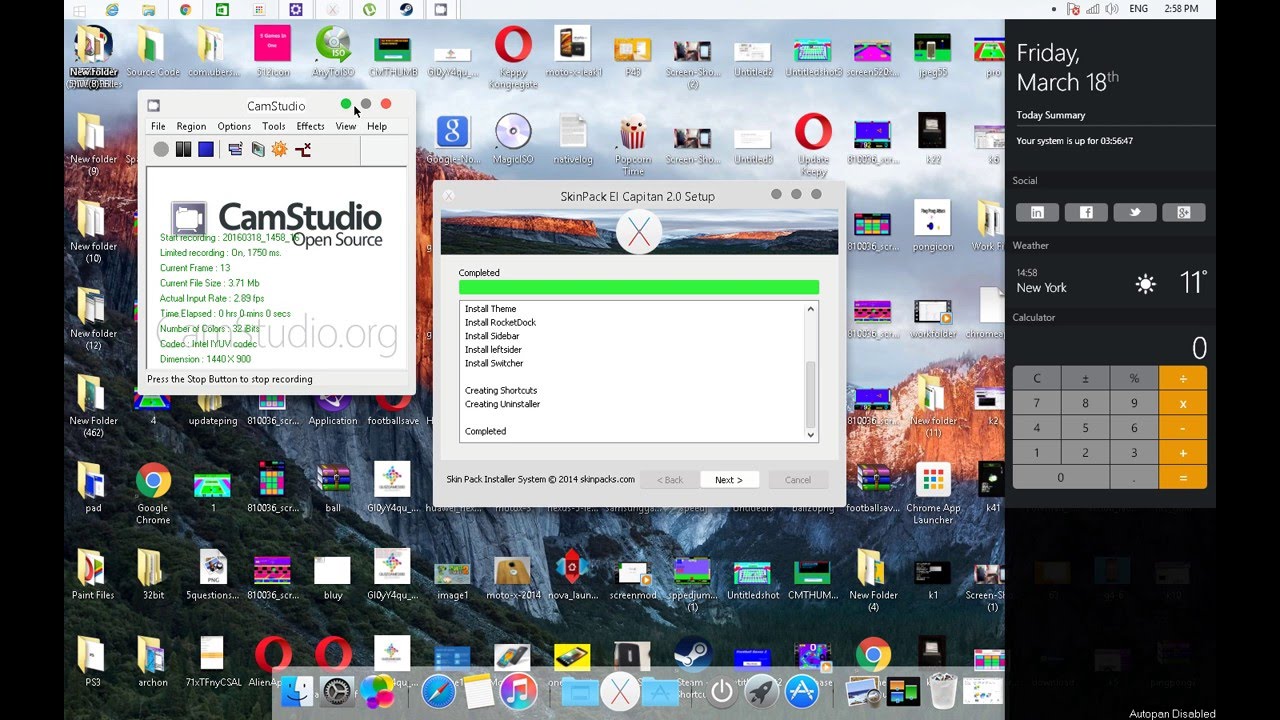Image resolution: width=1280 pixels, height=720 pixels.
Task: Open MagicISO desktop icon
Action: [513, 139]
